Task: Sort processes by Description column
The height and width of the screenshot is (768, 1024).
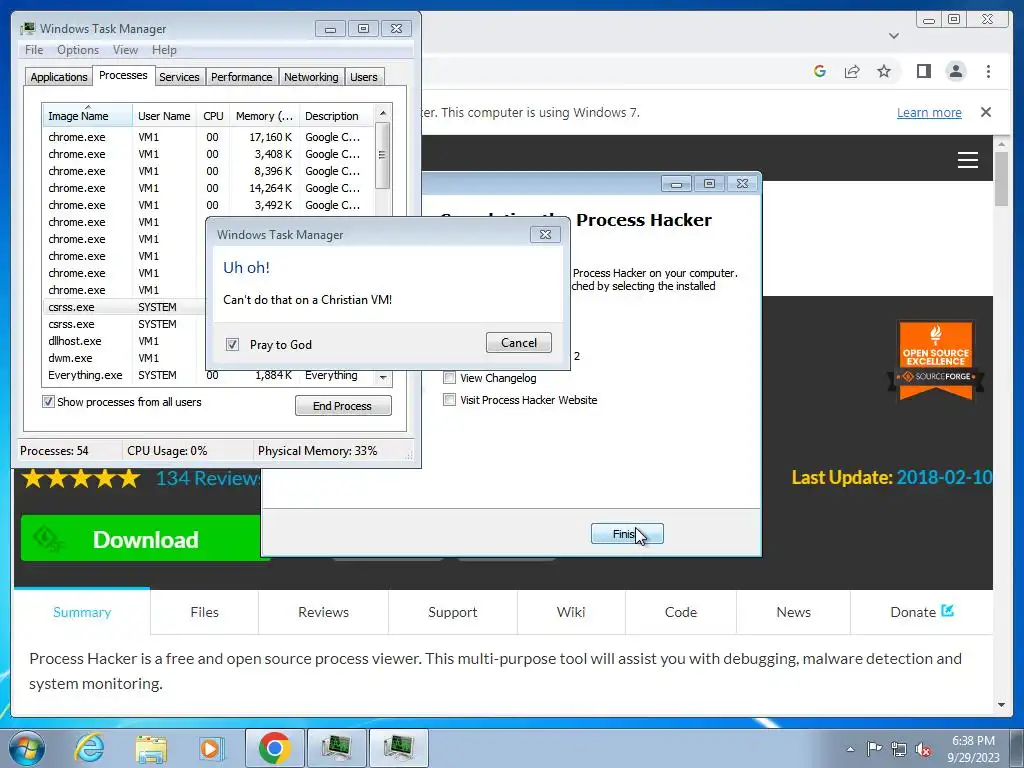Action: point(336,116)
